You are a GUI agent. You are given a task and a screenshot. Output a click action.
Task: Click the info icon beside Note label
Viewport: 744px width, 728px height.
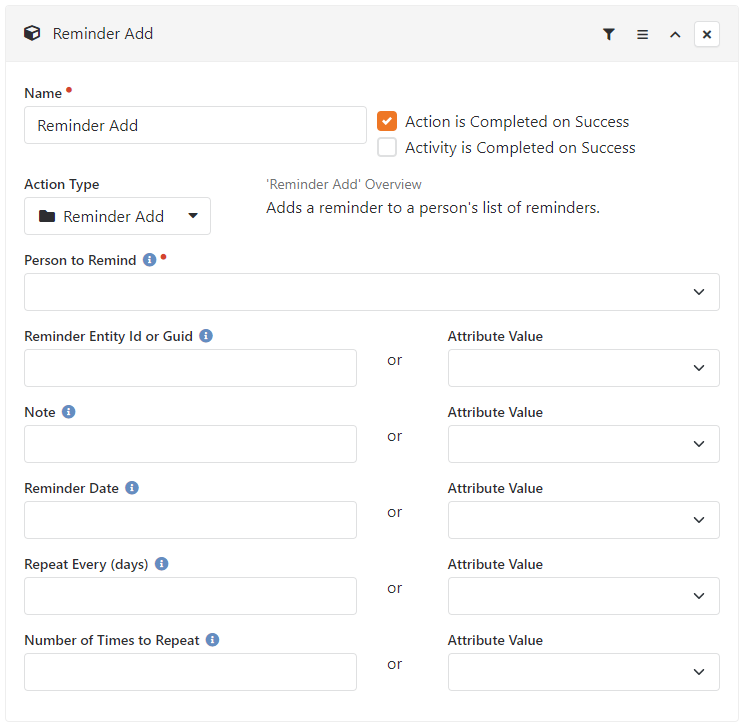pos(69,412)
